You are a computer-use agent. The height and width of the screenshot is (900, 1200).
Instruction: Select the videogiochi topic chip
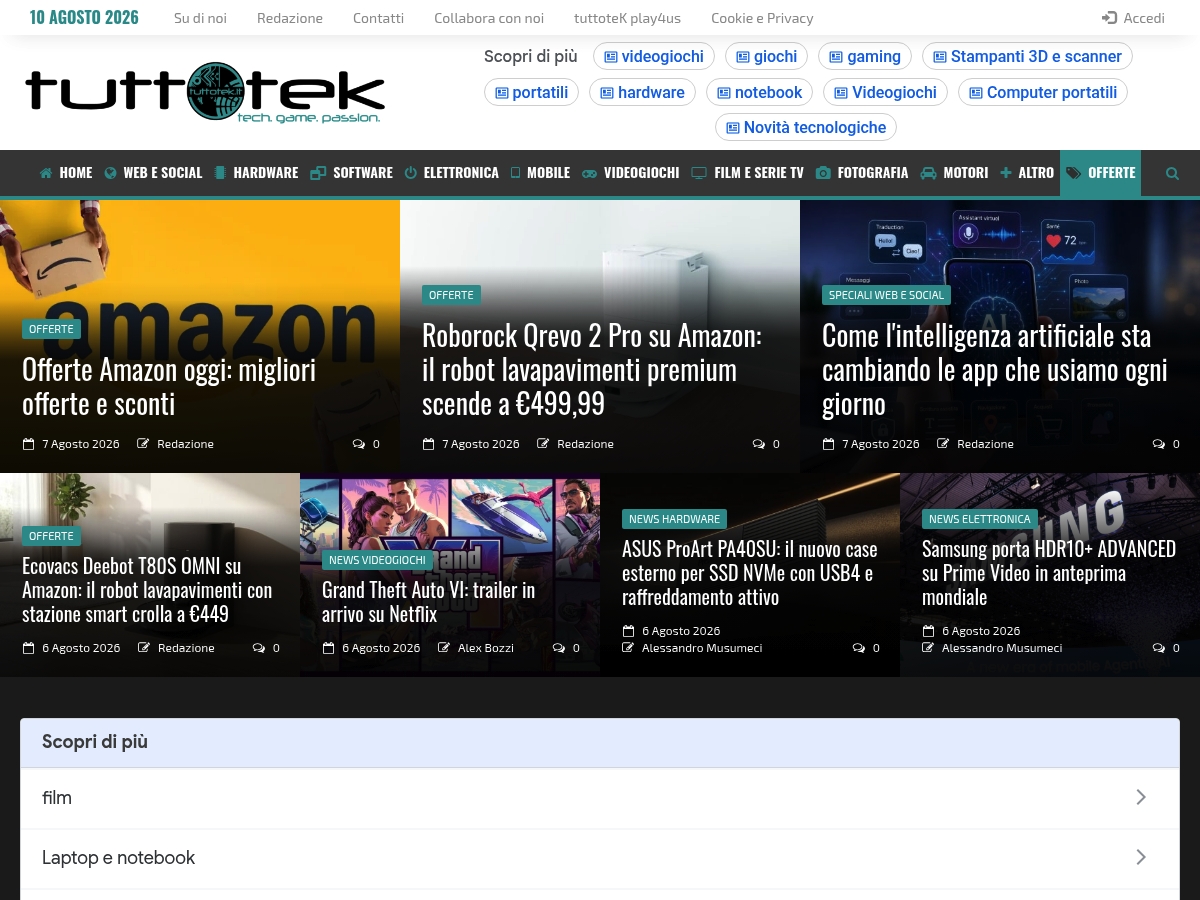click(654, 56)
